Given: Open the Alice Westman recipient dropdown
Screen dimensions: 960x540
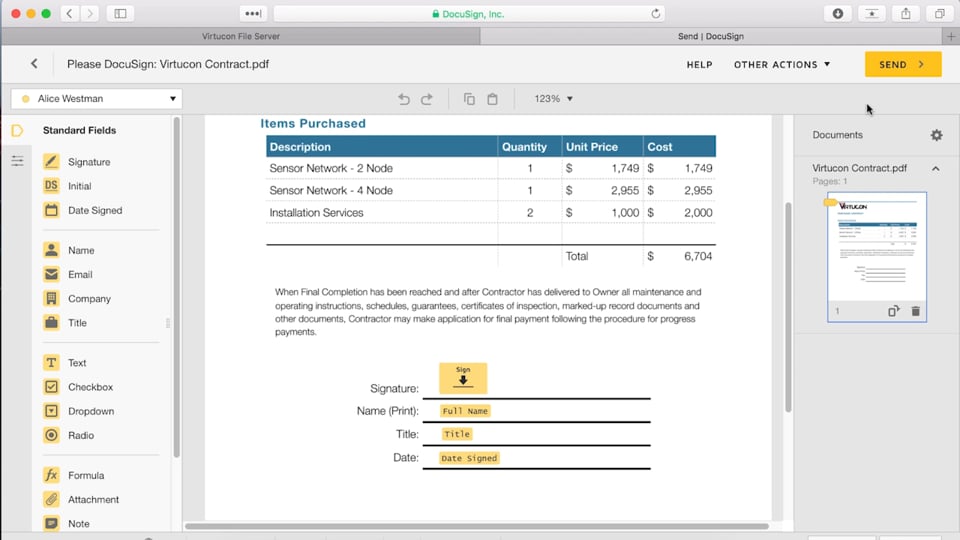Looking at the screenshot, I should [96, 99].
